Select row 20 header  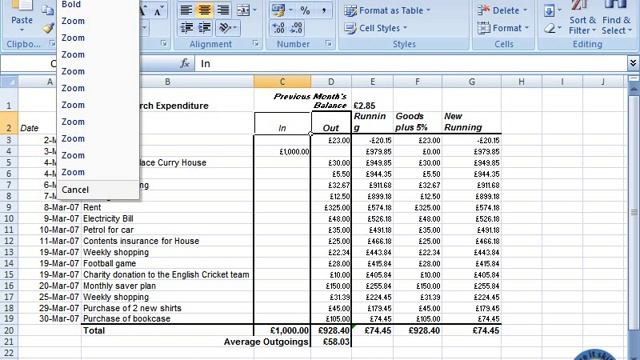(9, 330)
